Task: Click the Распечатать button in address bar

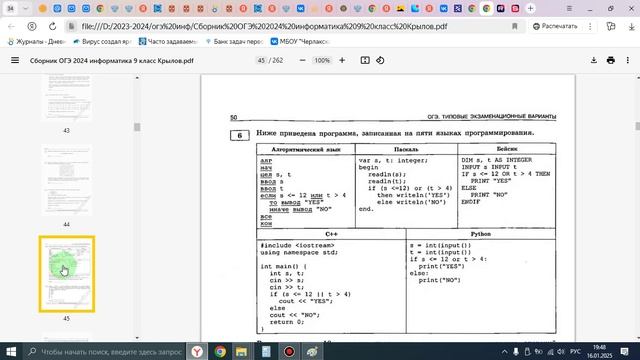Action: (x=555, y=26)
